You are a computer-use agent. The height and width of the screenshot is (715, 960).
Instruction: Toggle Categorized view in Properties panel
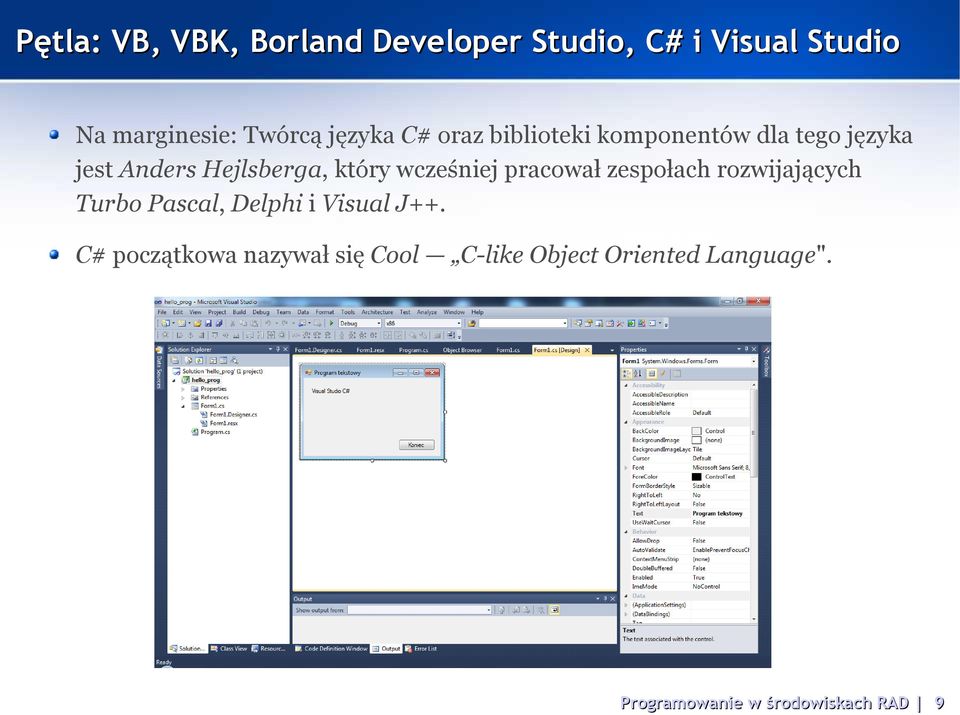626,373
